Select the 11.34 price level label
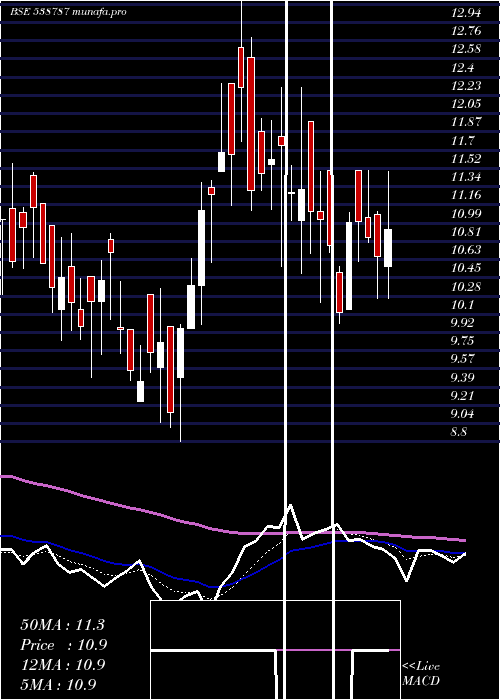This screenshot has height=700, width=500. 466,178
